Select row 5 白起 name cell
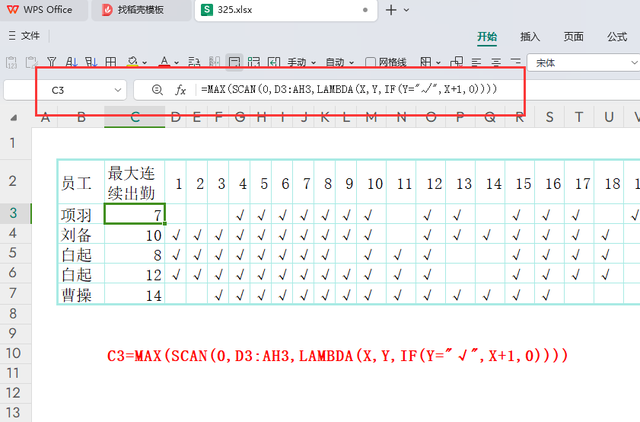This screenshot has height=422, width=640. click(x=81, y=254)
